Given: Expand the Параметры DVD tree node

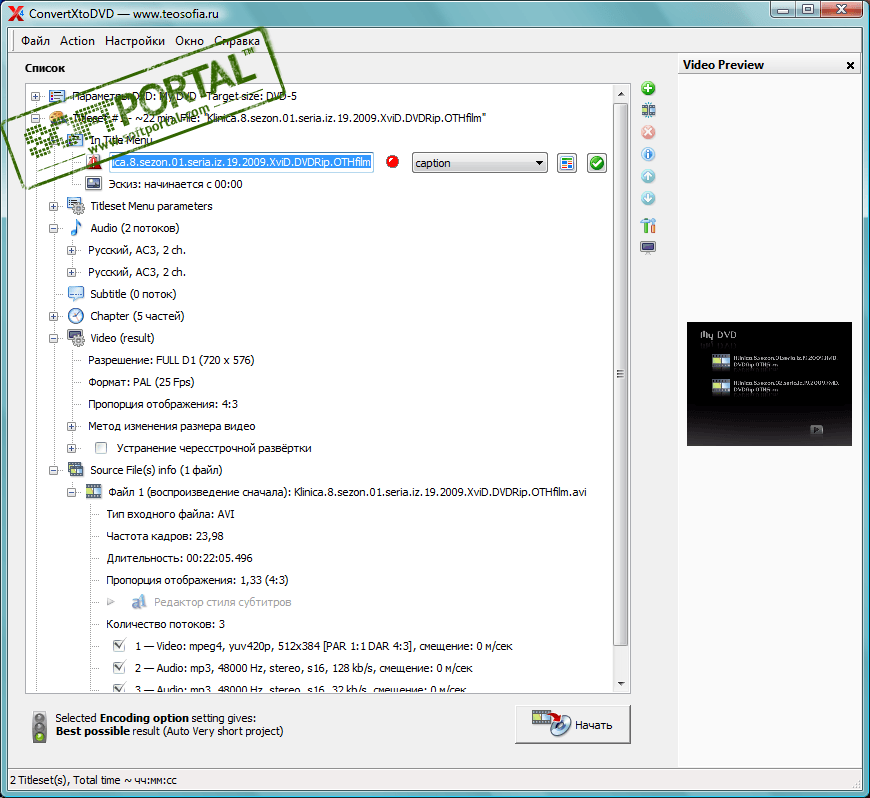Looking at the screenshot, I should pos(36,97).
